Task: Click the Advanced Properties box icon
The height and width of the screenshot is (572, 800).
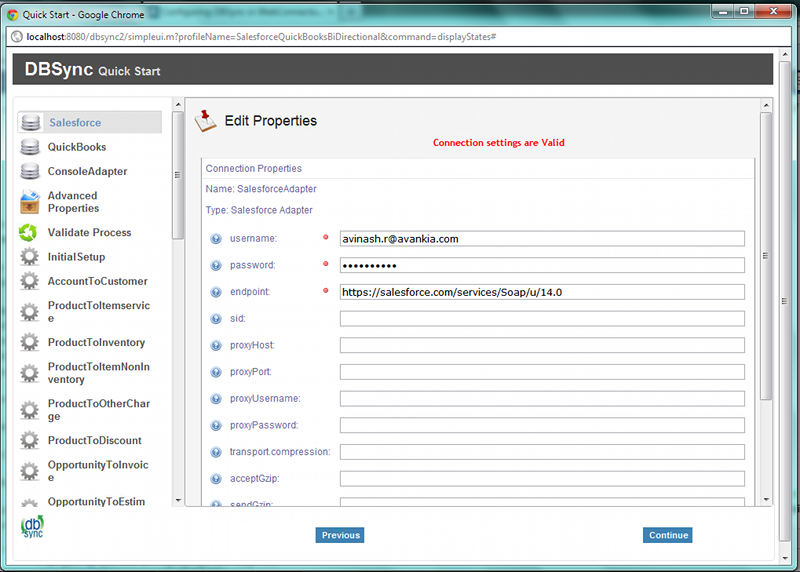Action: [x=30, y=202]
